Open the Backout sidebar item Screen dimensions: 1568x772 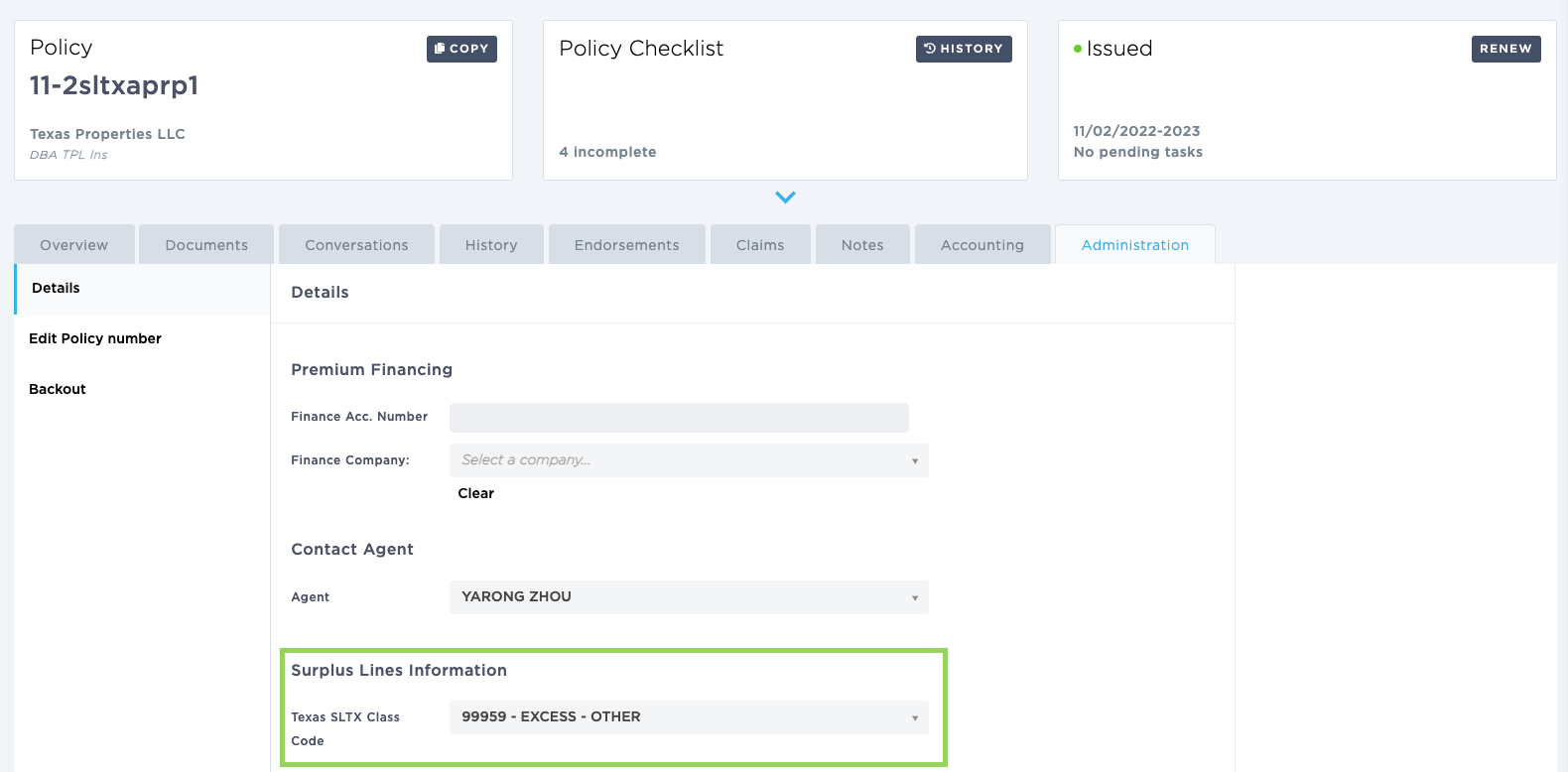[58, 389]
